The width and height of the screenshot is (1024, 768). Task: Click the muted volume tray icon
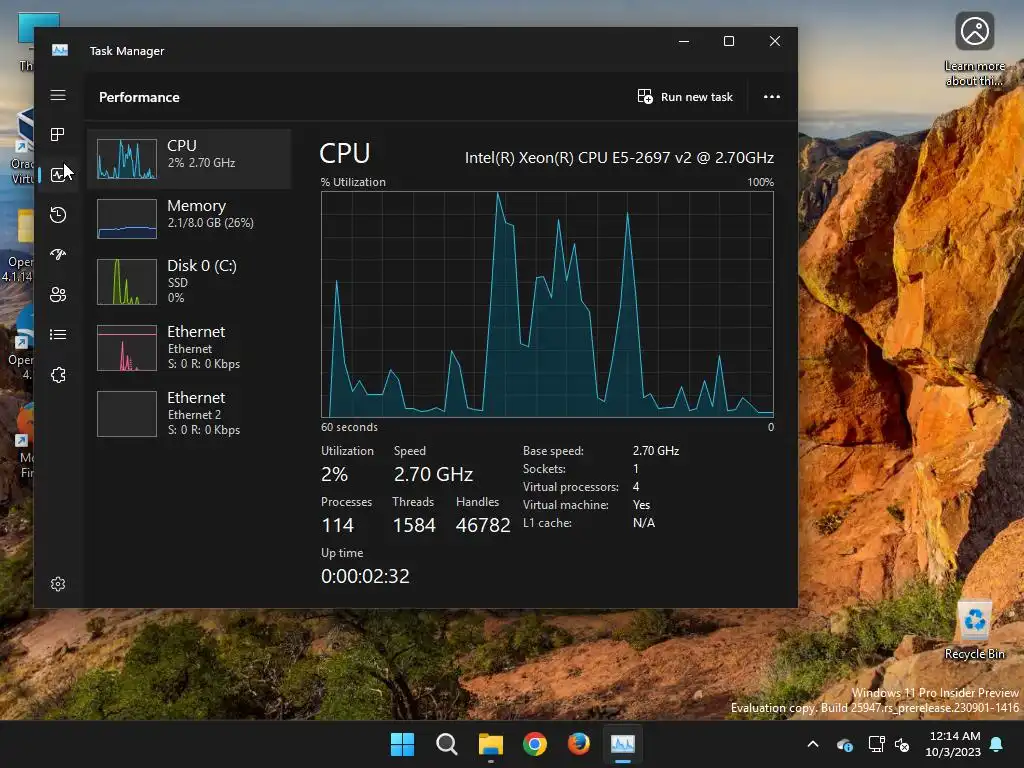(902, 744)
